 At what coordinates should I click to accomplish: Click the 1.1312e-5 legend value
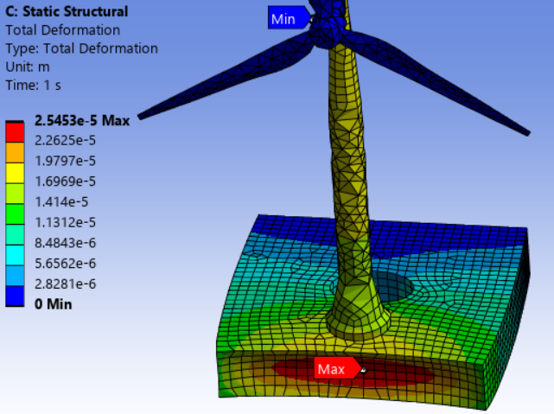click(65, 223)
